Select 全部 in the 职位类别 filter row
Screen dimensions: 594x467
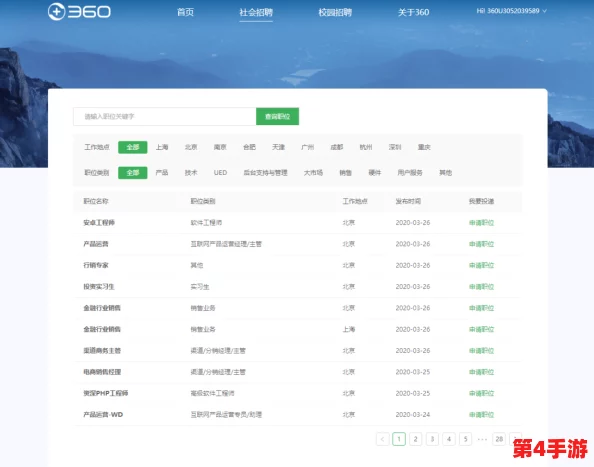pyautogui.click(x=133, y=173)
